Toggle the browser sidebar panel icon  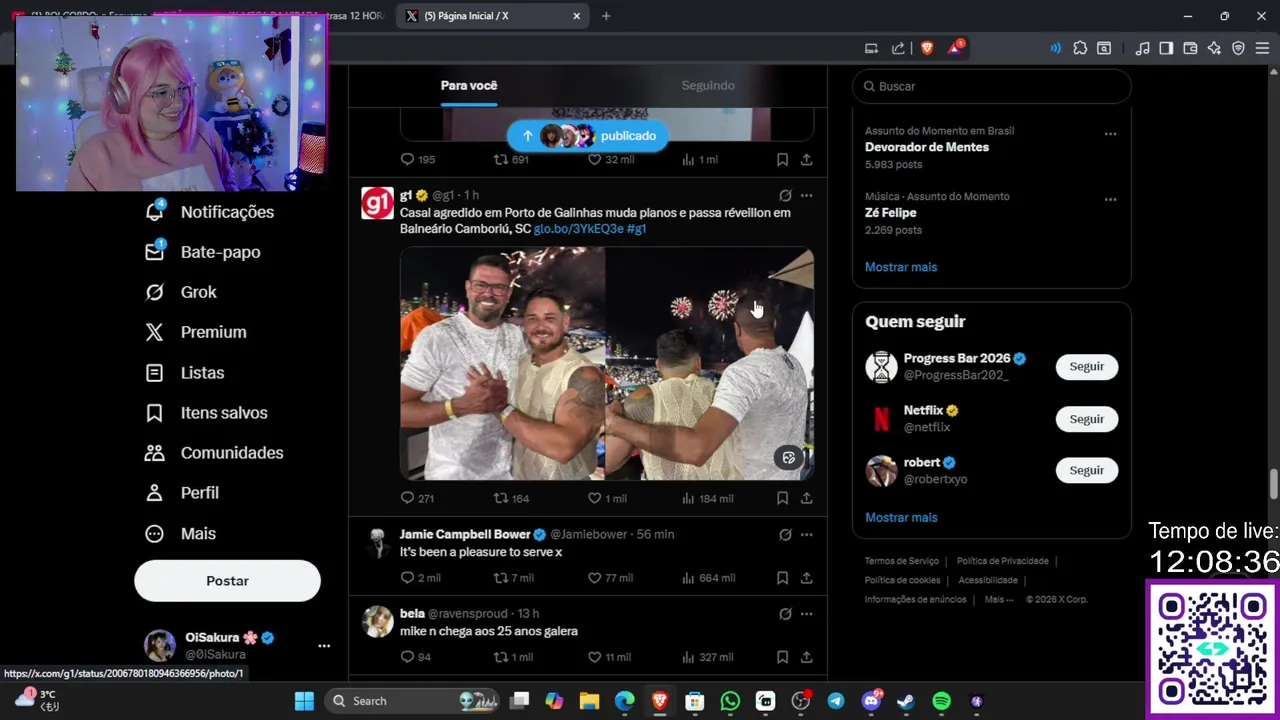click(x=1166, y=48)
